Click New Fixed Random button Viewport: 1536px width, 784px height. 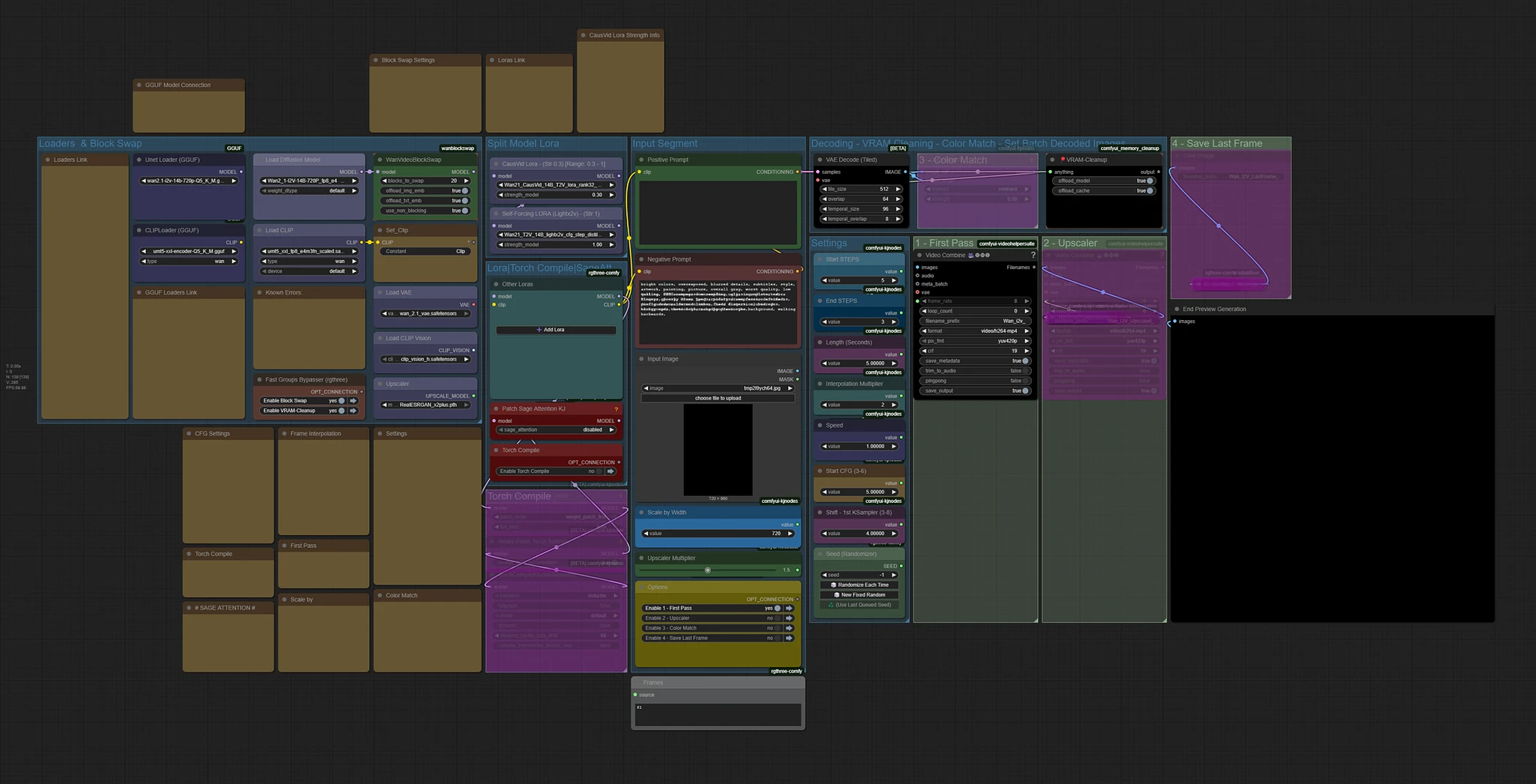pyautogui.click(x=859, y=594)
